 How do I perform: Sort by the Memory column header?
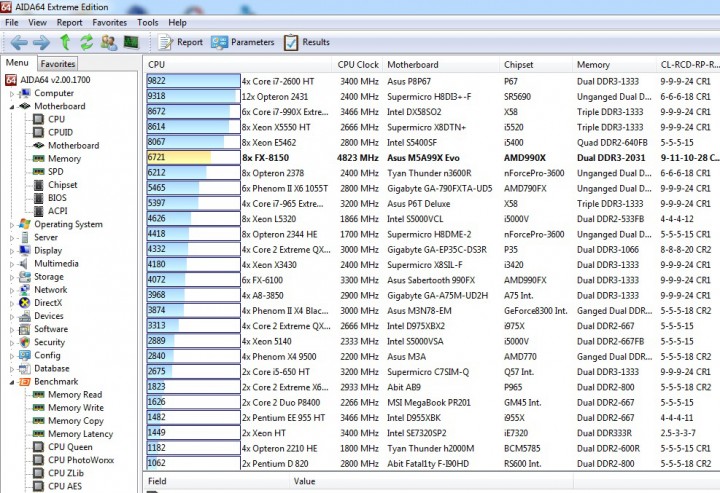[x=614, y=65]
